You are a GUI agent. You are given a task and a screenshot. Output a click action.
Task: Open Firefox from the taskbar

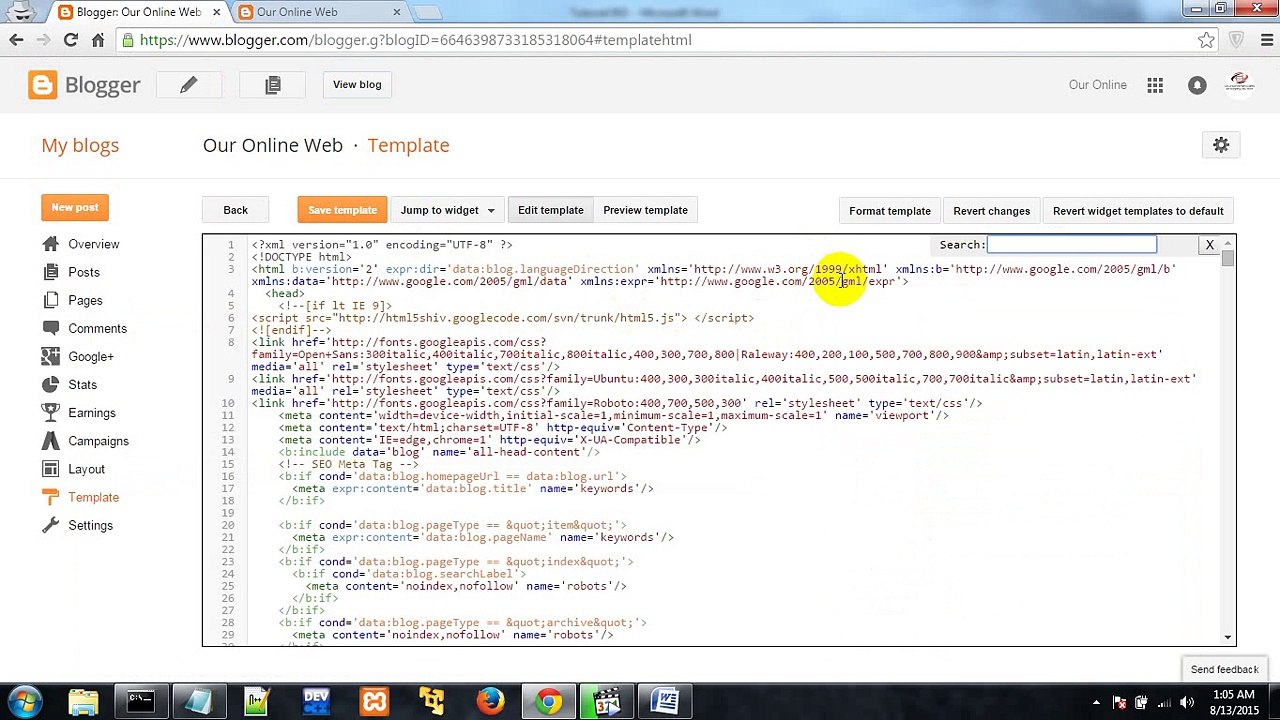point(490,702)
